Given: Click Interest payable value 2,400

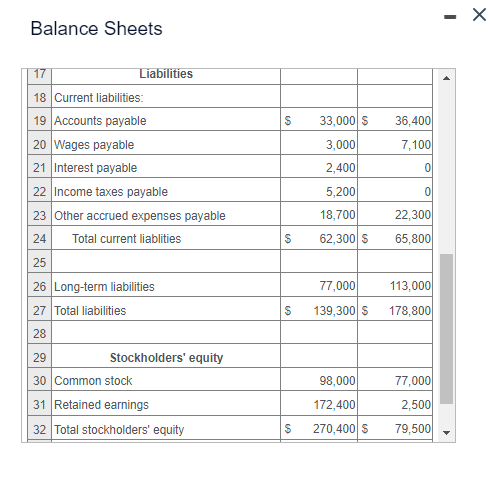Looking at the screenshot, I should click(340, 168).
